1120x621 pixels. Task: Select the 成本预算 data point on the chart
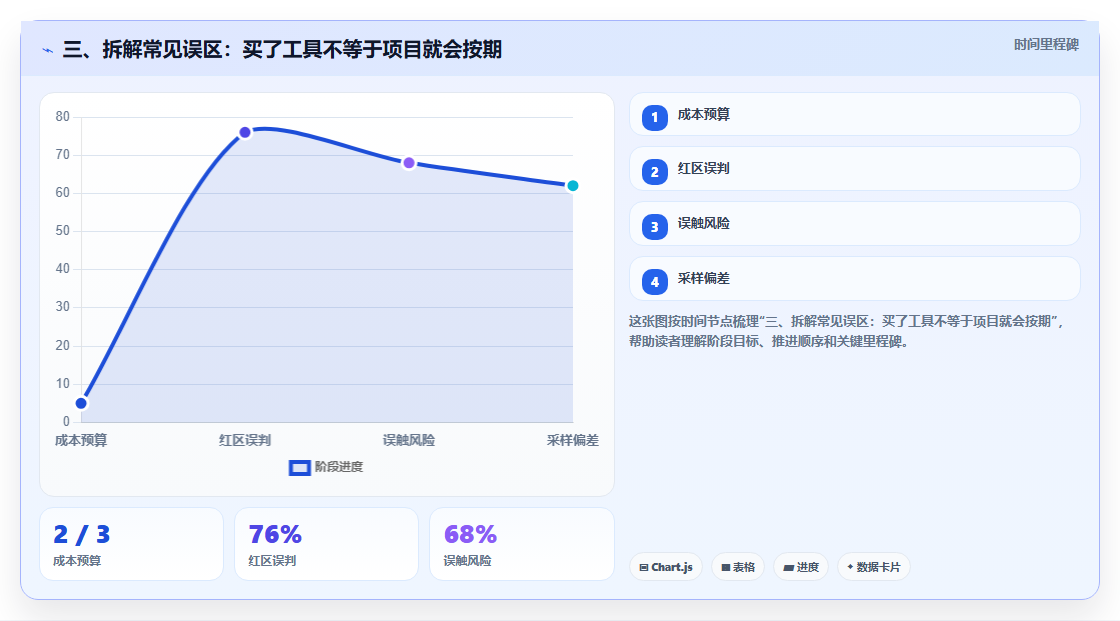coord(81,403)
